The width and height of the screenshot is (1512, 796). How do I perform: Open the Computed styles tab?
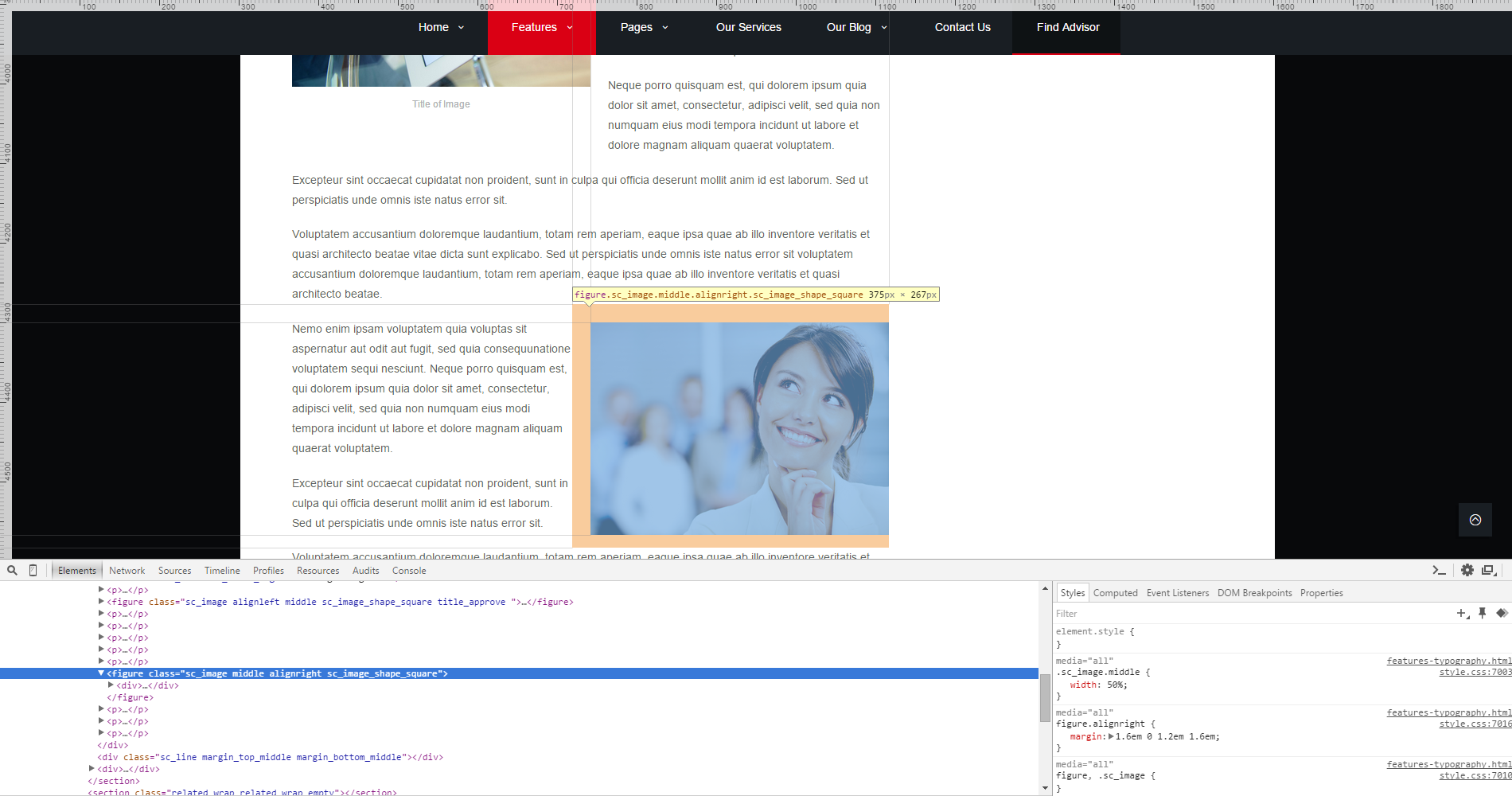click(1115, 593)
